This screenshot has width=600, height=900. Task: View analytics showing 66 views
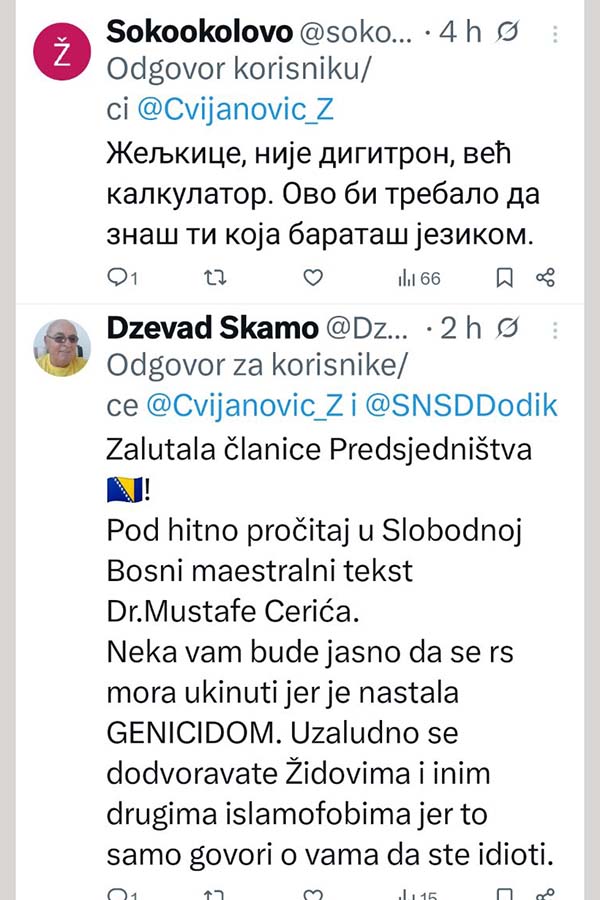pyautogui.click(x=419, y=278)
